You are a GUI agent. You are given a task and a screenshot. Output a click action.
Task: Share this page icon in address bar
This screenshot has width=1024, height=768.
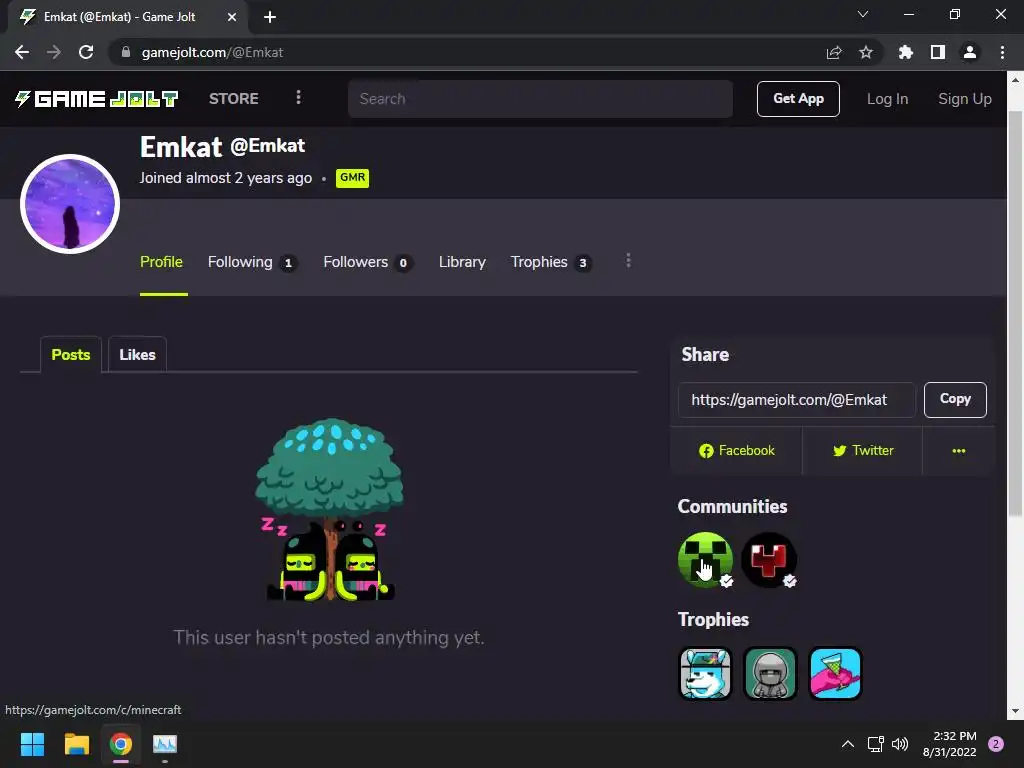834,52
